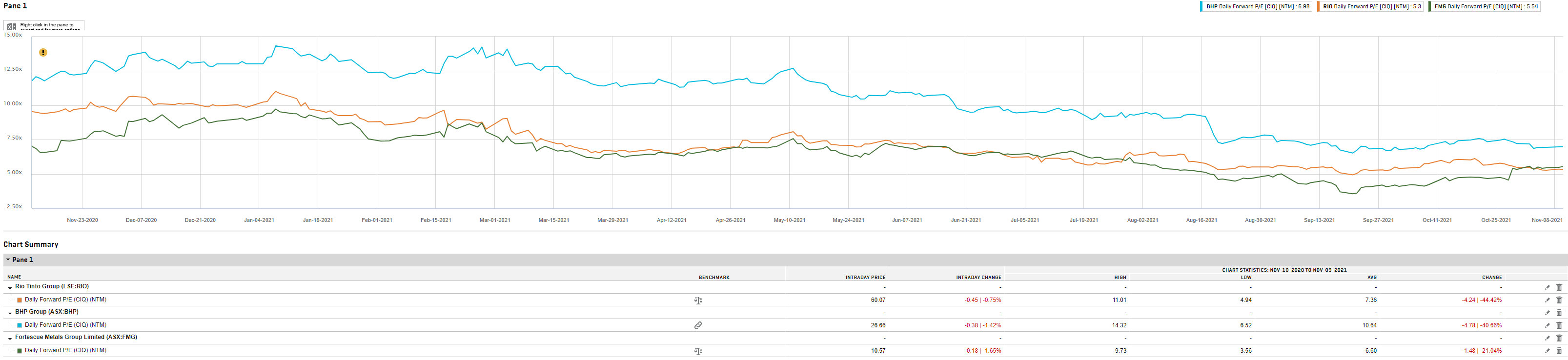Edit the Rio Tinto Group row with pencil
1568x360 pixels.
click(x=1548, y=287)
